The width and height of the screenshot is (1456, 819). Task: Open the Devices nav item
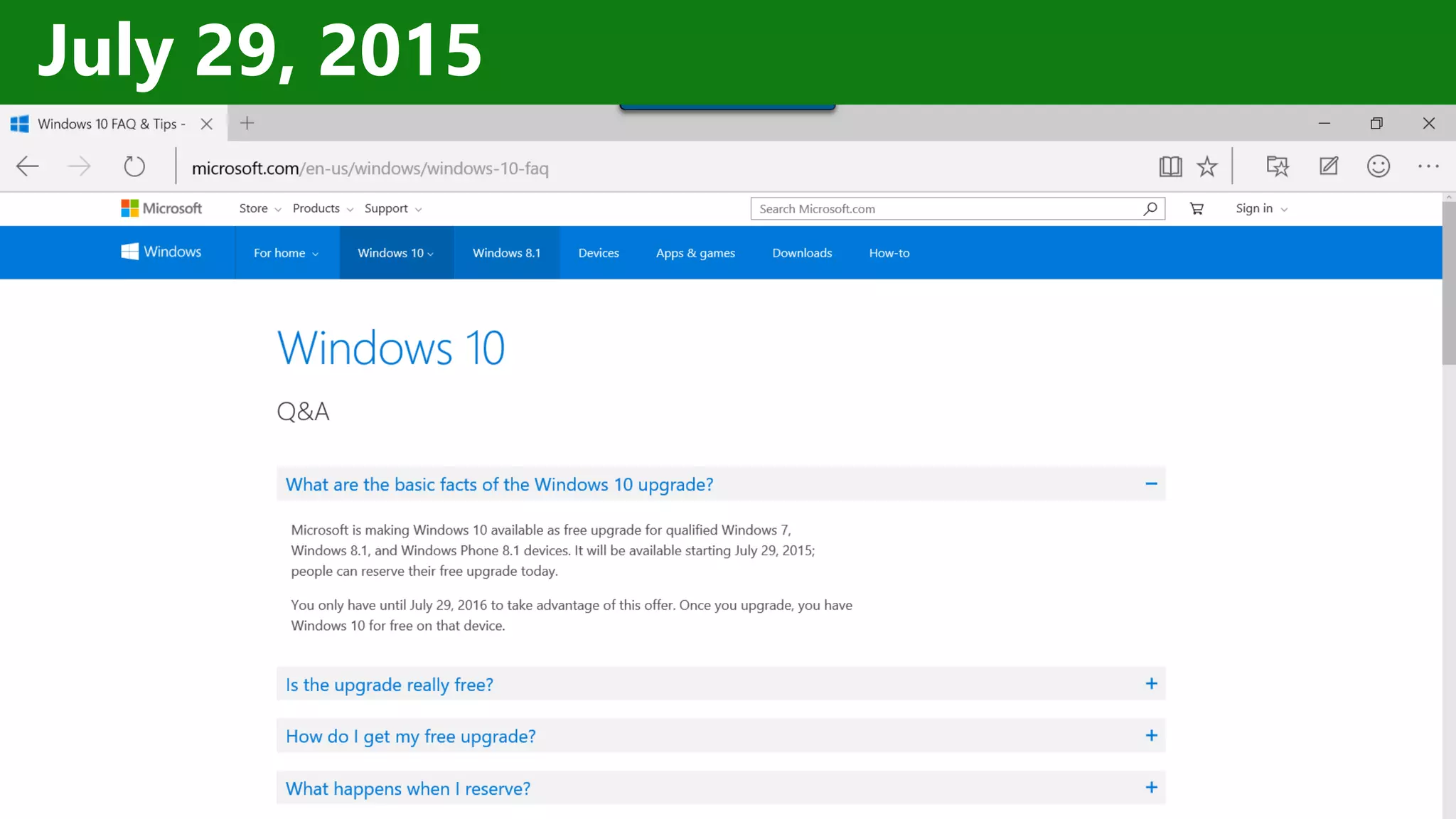[599, 253]
